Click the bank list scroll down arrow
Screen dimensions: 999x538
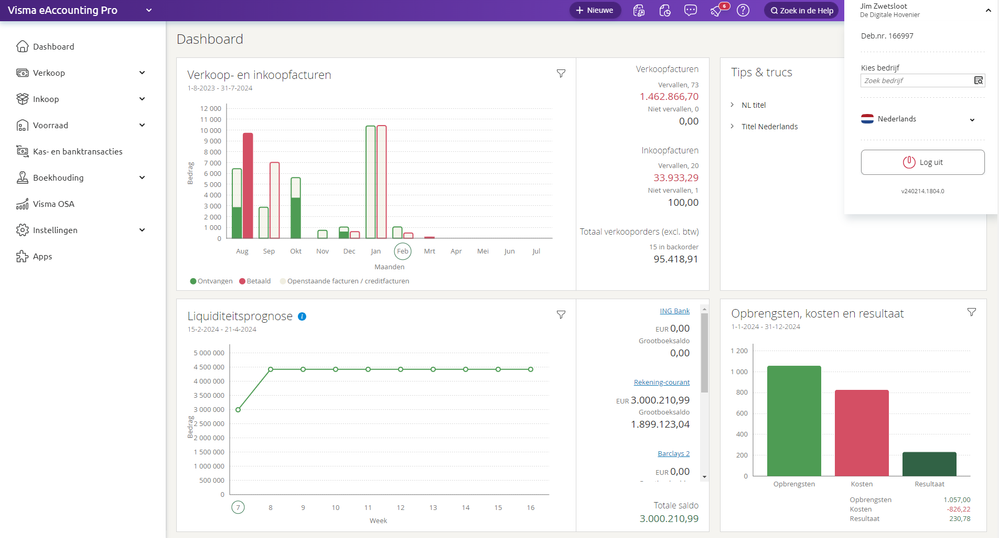[x=704, y=476]
